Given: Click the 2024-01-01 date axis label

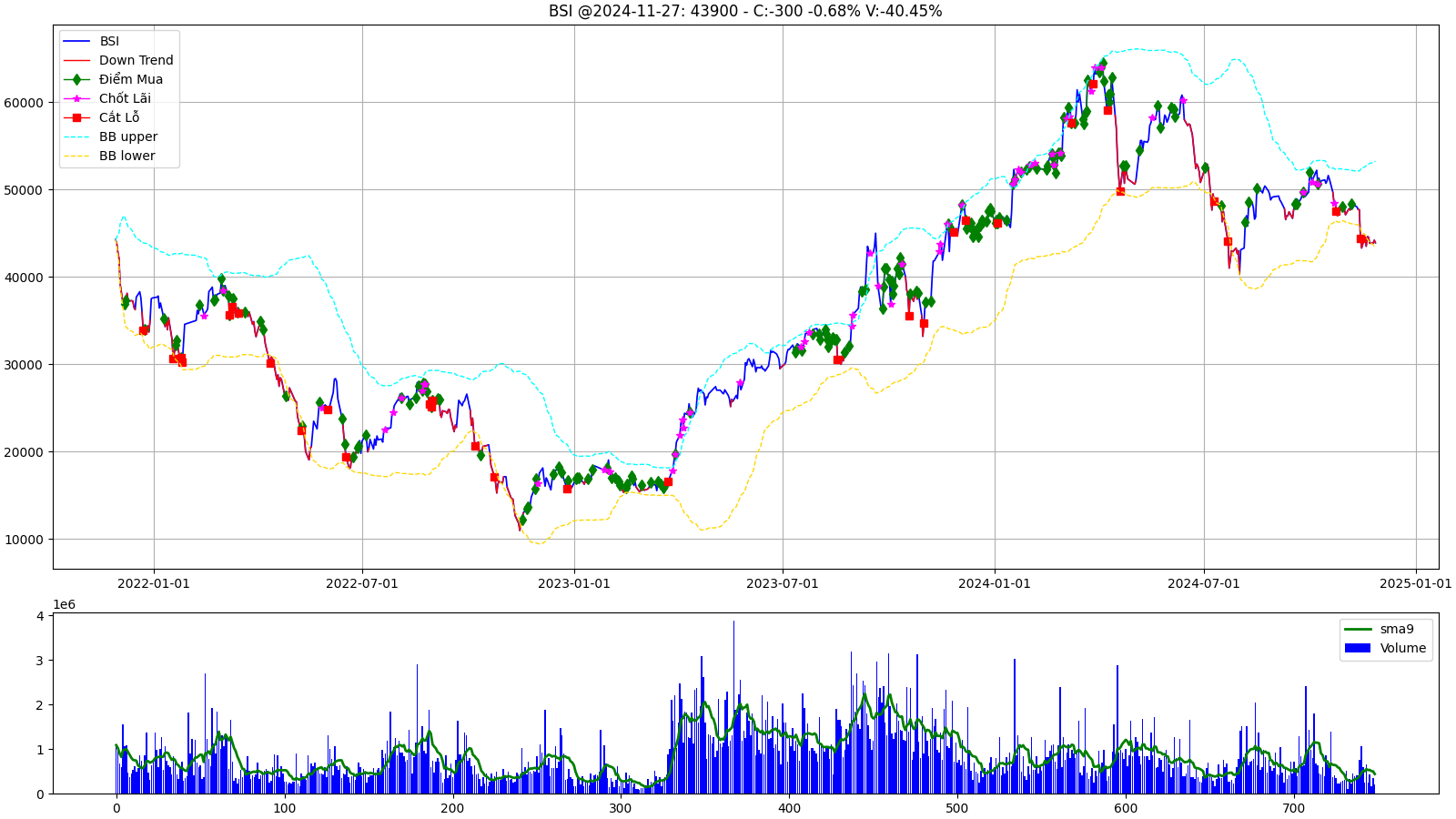Looking at the screenshot, I should [995, 583].
